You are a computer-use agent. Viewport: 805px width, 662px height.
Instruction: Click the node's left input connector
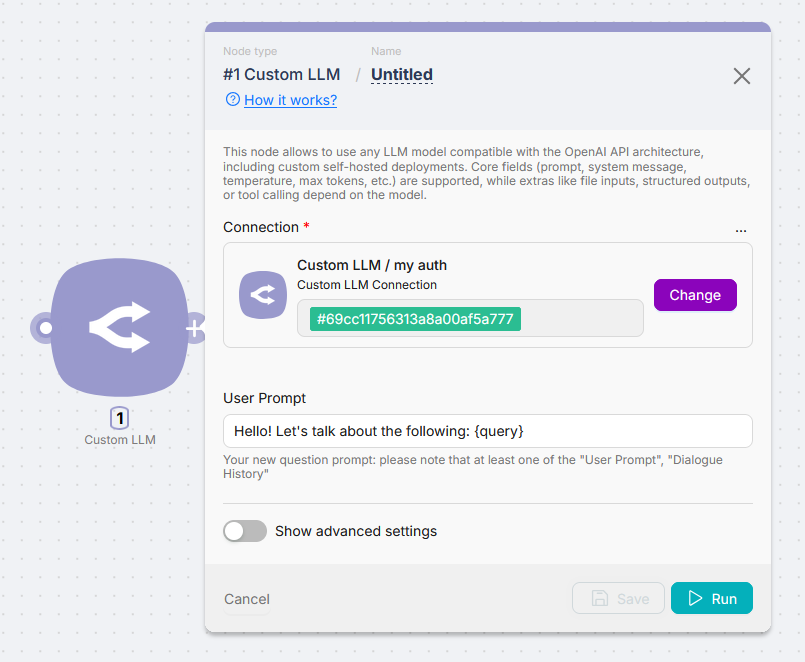(44, 327)
